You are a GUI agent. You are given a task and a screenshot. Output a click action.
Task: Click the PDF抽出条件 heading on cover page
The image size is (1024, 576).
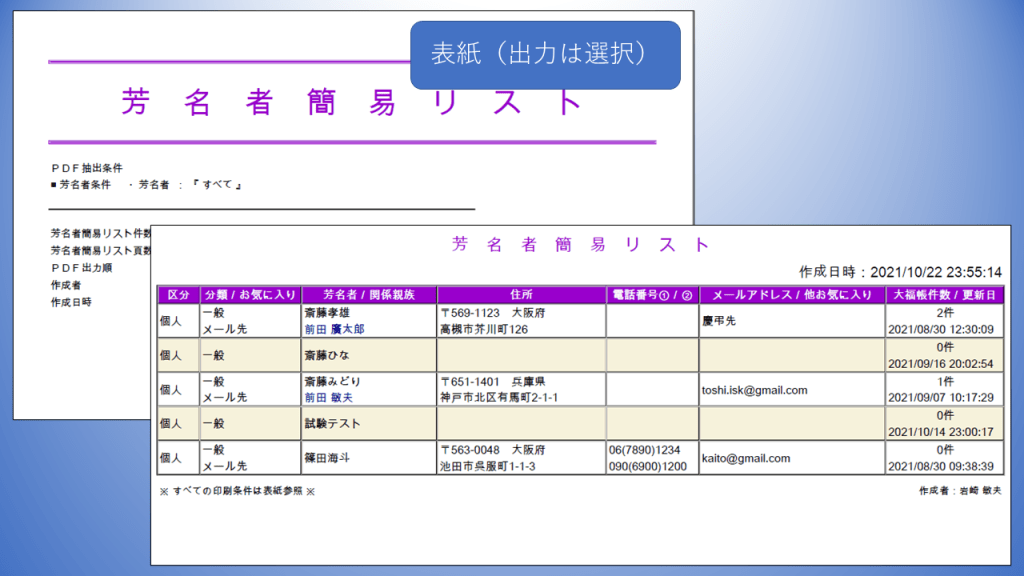(86, 170)
